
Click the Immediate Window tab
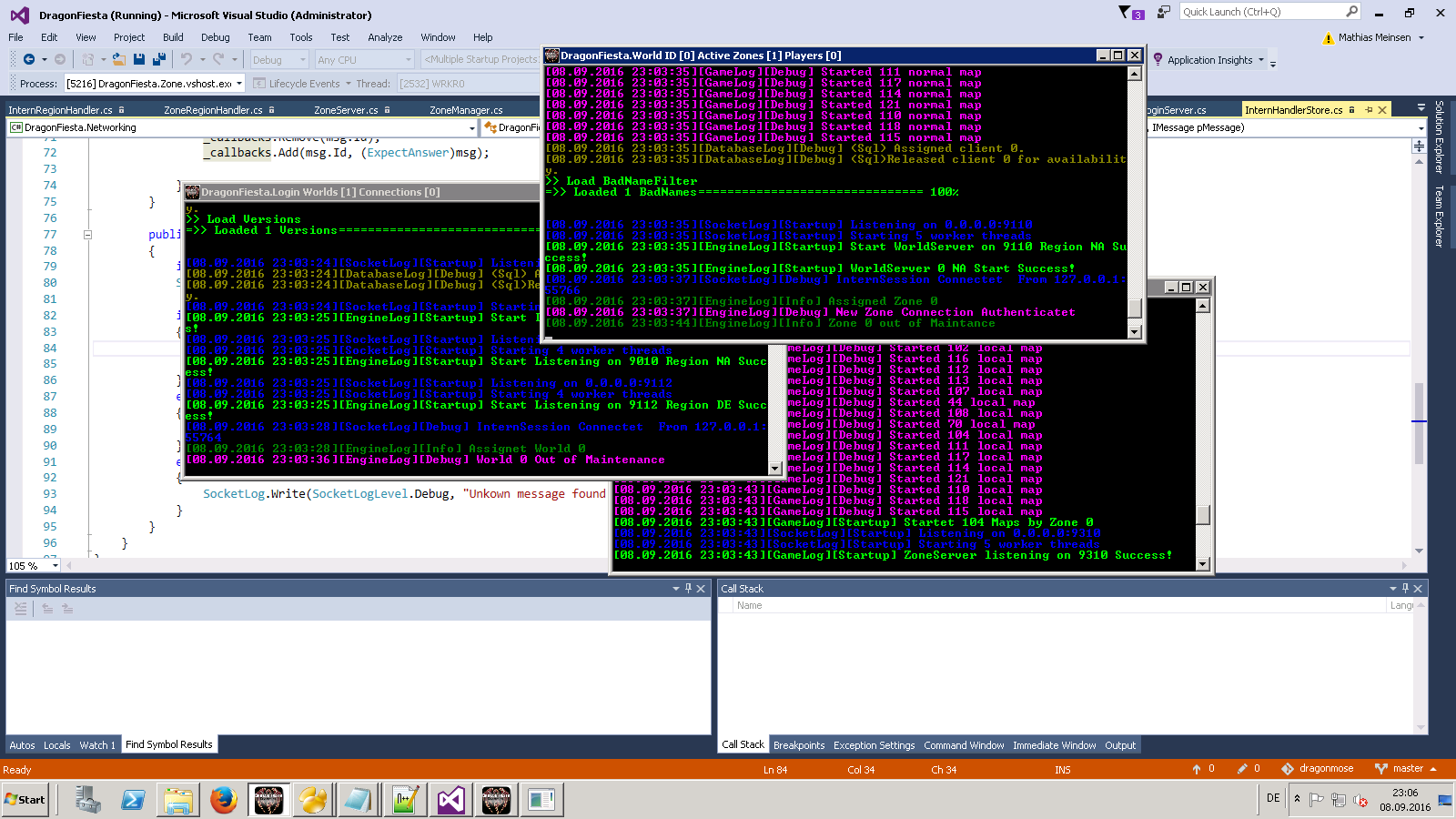pos(1055,745)
